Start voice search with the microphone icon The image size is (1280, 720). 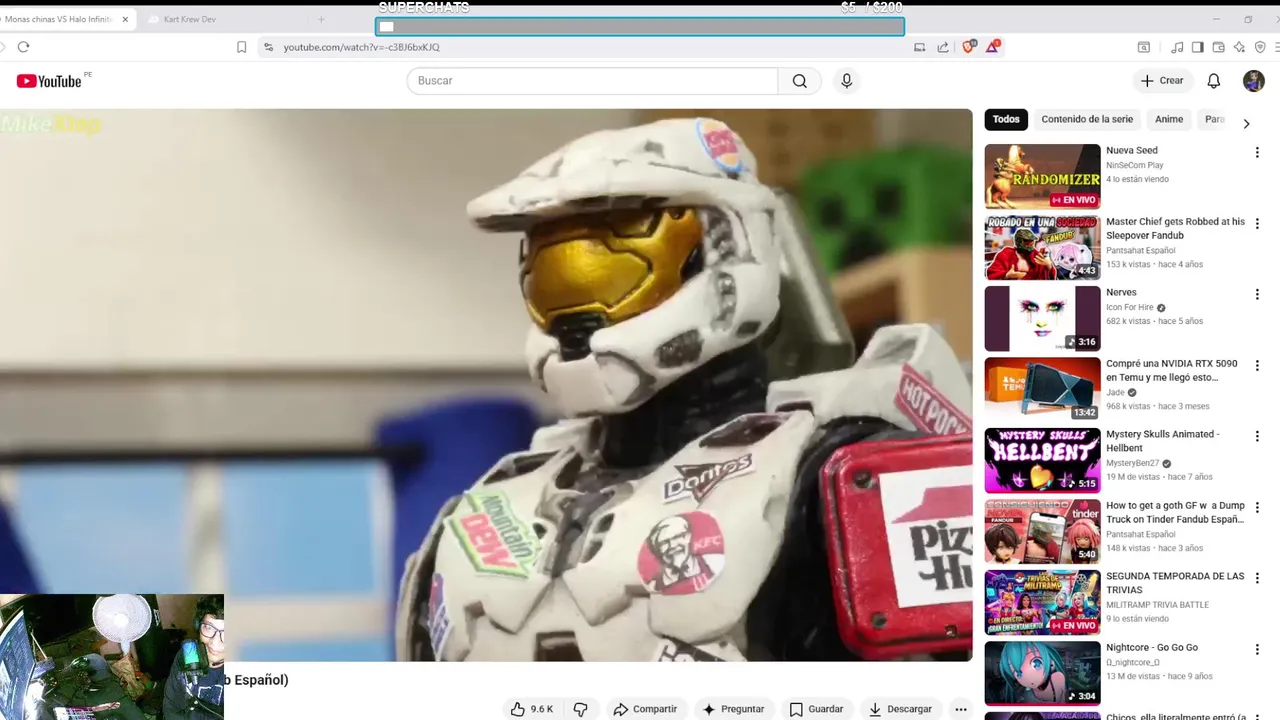(847, 81)
